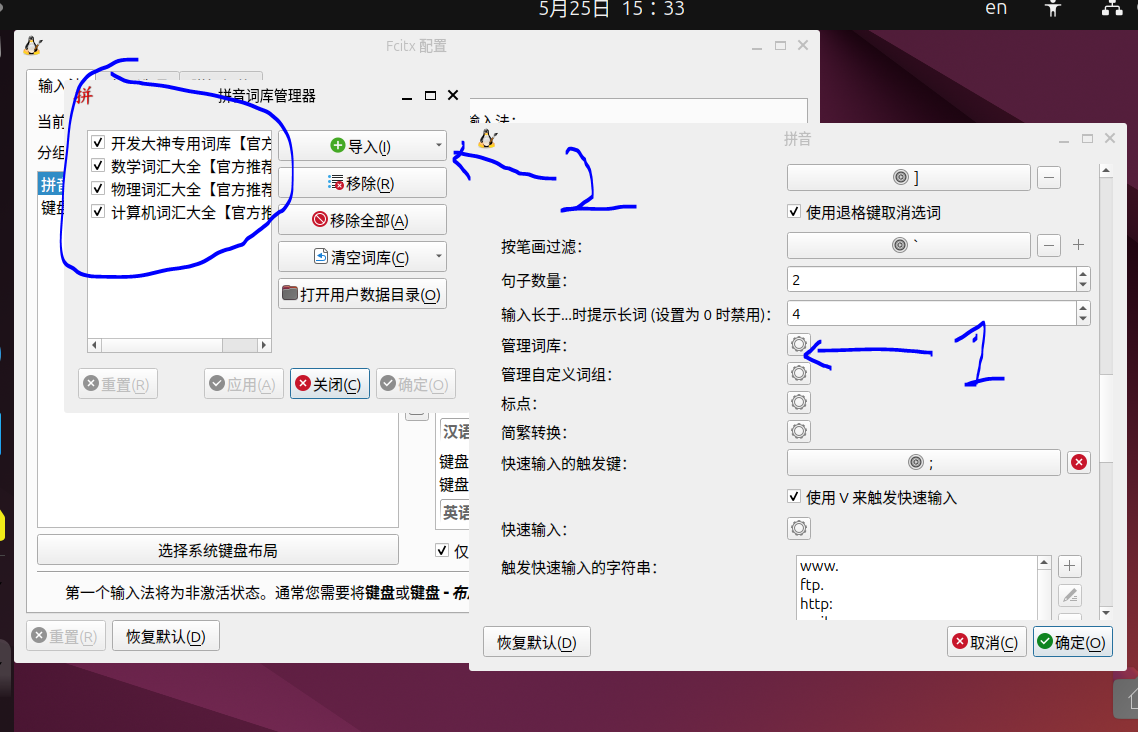
Task: Click the minus button next to ] key
Action: tap(1049, 178)
